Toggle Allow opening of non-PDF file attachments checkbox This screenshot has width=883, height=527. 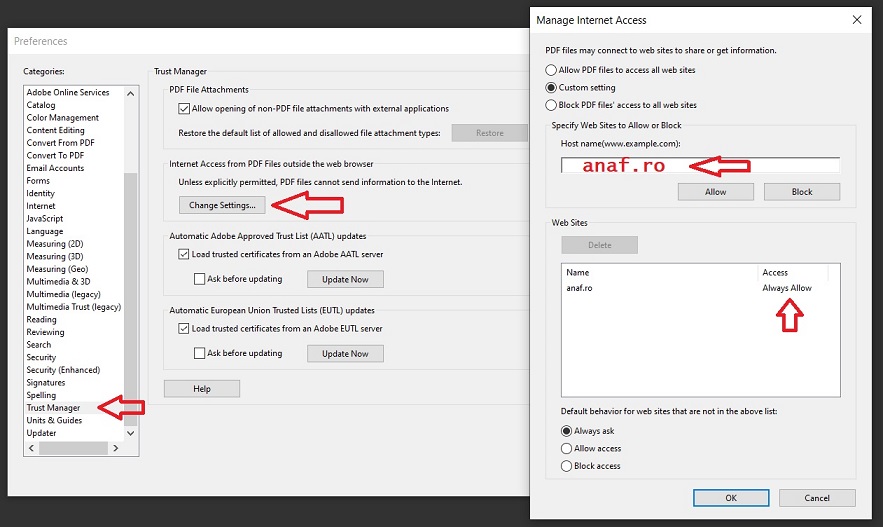coord(184,109)
